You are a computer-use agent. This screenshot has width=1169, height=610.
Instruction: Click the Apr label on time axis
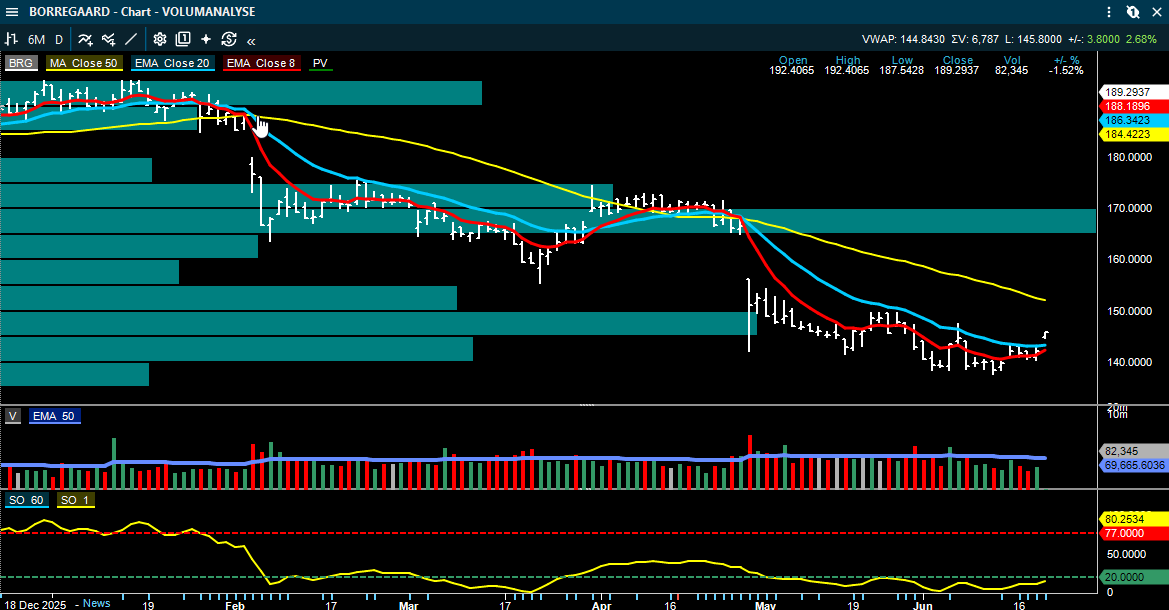[602, 605]
